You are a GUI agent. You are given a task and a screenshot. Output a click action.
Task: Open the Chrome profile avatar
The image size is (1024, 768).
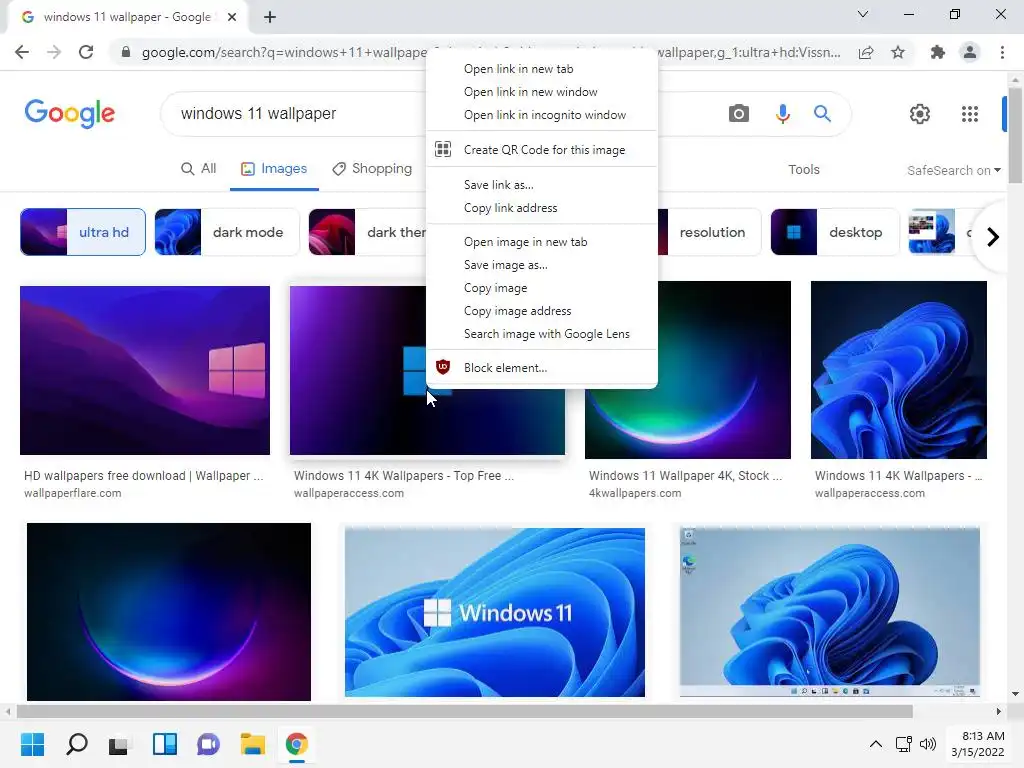(970, 52)
